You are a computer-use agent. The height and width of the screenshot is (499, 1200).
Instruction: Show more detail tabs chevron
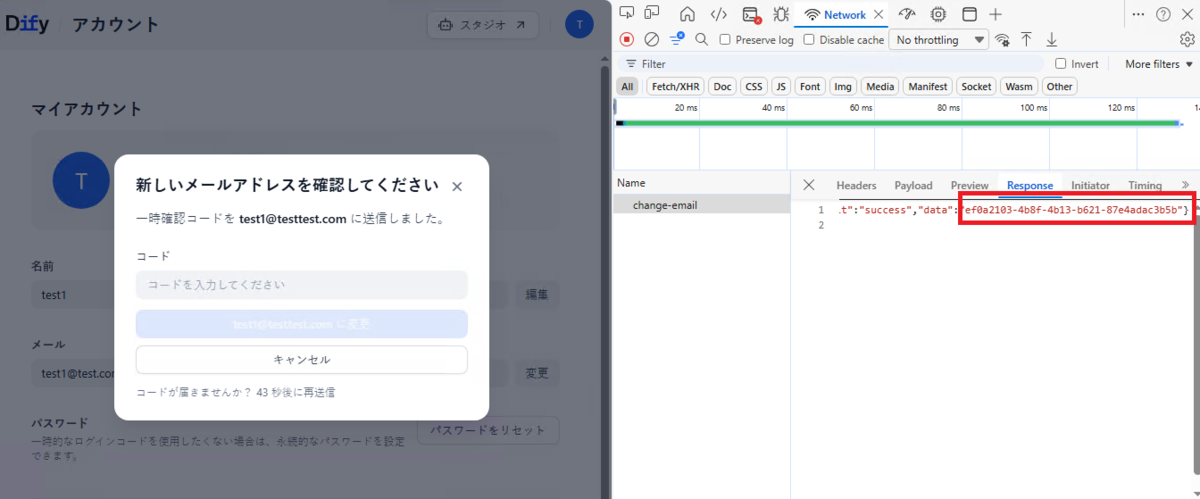point(1186,185)
